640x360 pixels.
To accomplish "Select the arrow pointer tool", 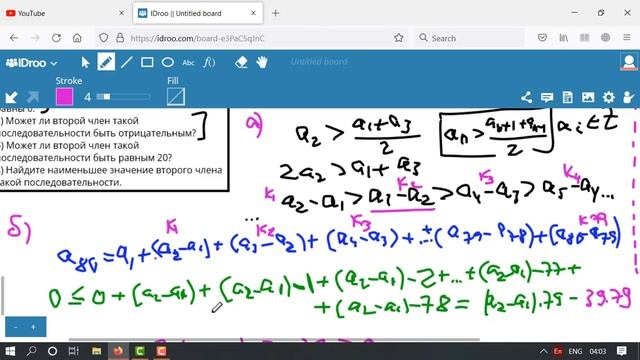I will (x=85, y=62).
